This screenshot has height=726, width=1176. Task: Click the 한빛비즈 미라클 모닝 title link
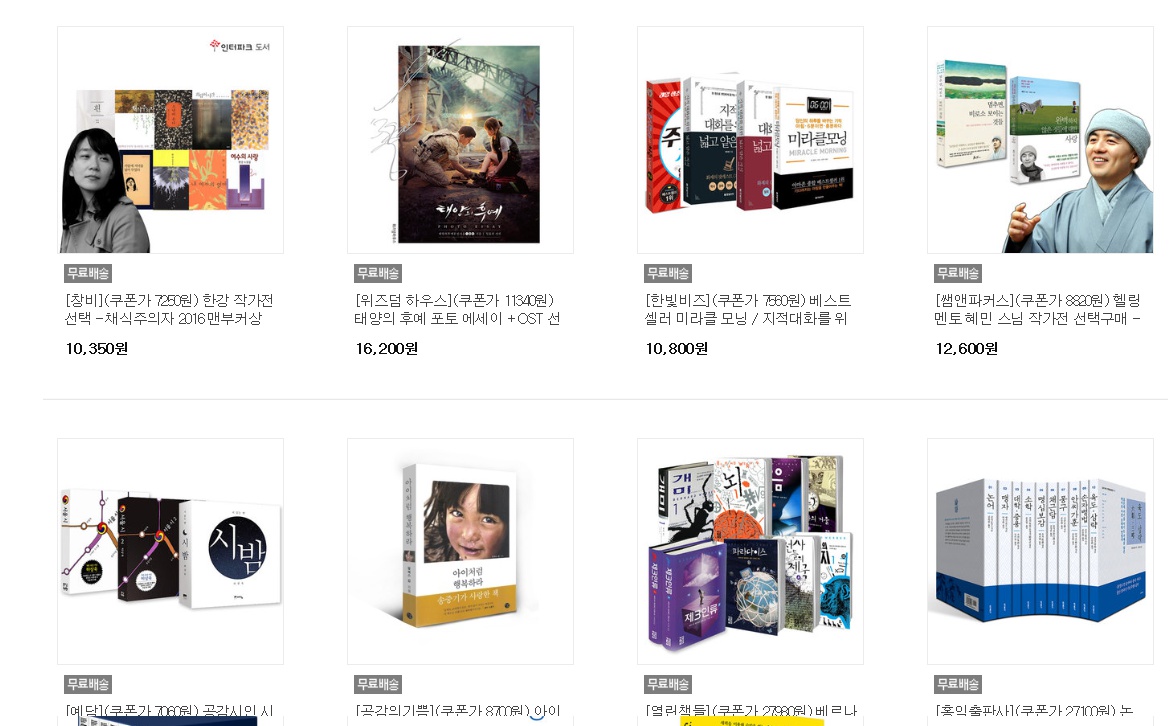pos(748,309)
